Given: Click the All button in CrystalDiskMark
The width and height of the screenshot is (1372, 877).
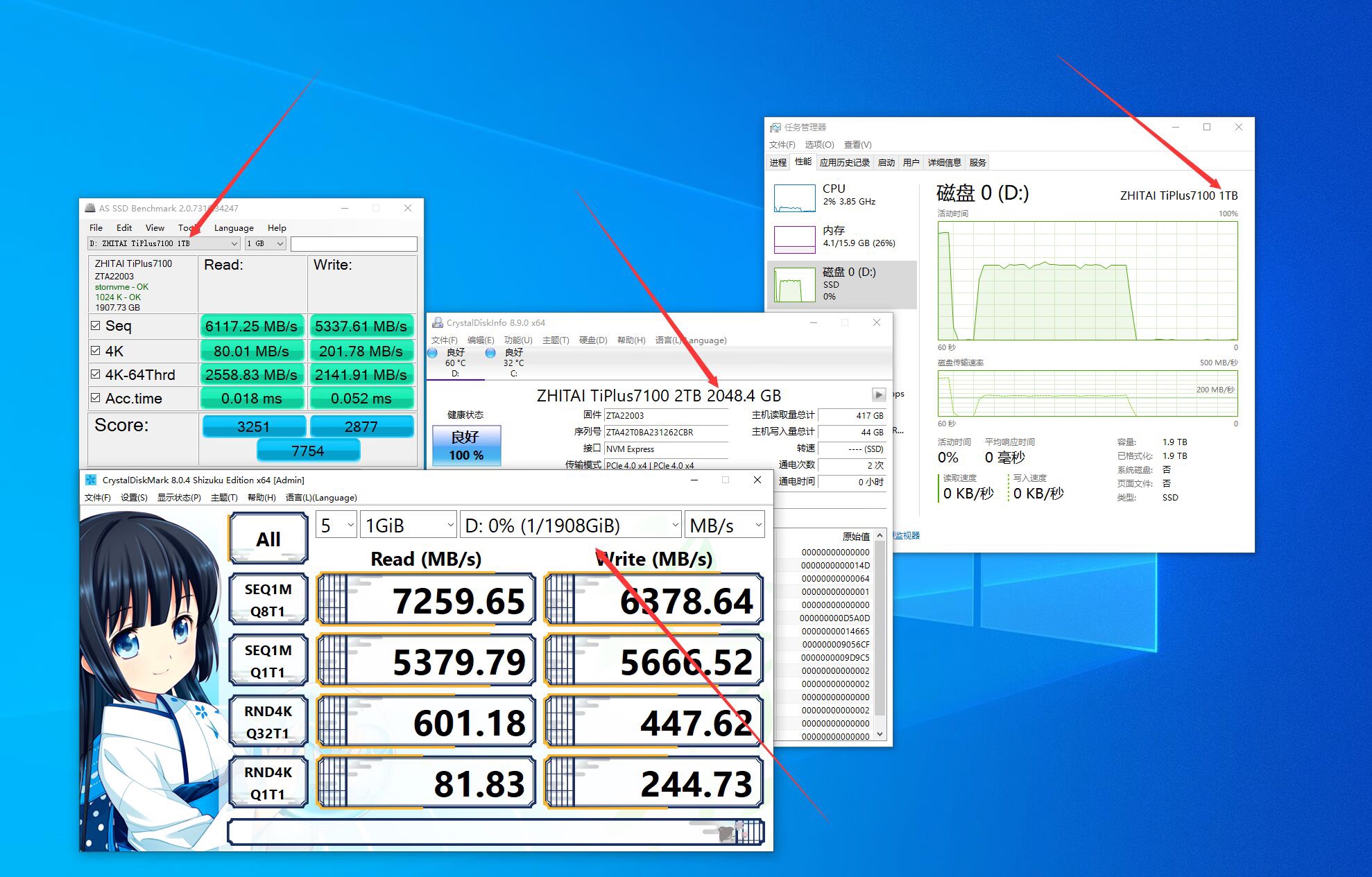Looking at the screenshot, I should pyautogui.click(x=268, y=539).
